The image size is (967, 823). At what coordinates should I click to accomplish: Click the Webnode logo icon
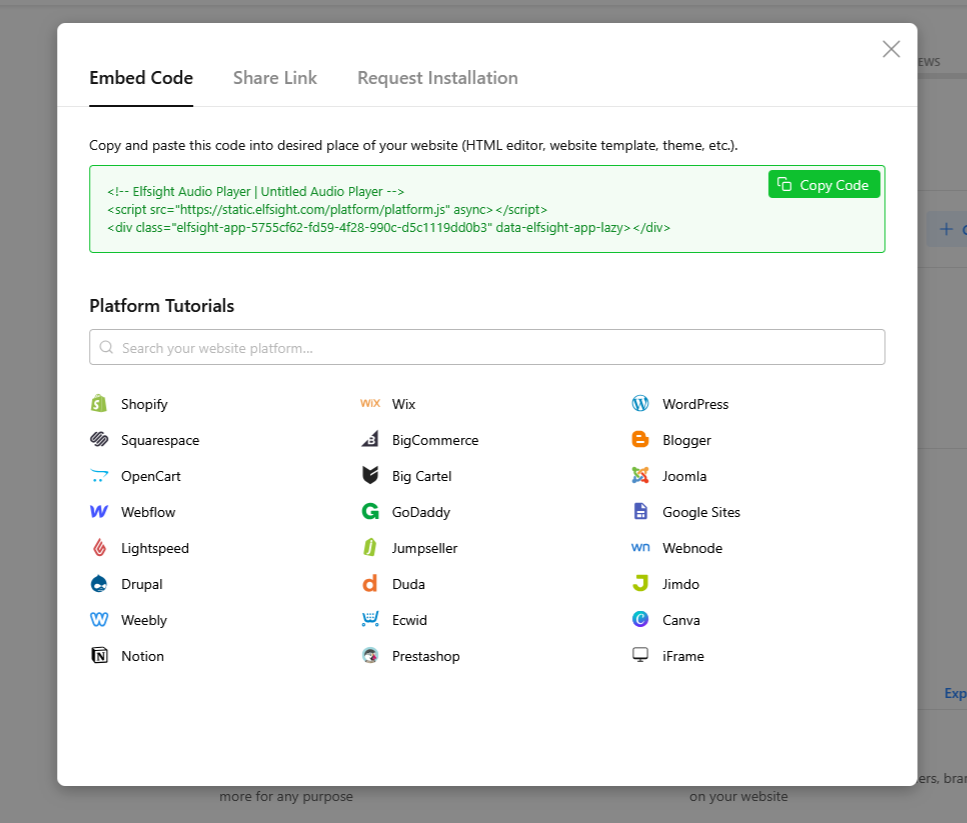(x=640, y=547)
